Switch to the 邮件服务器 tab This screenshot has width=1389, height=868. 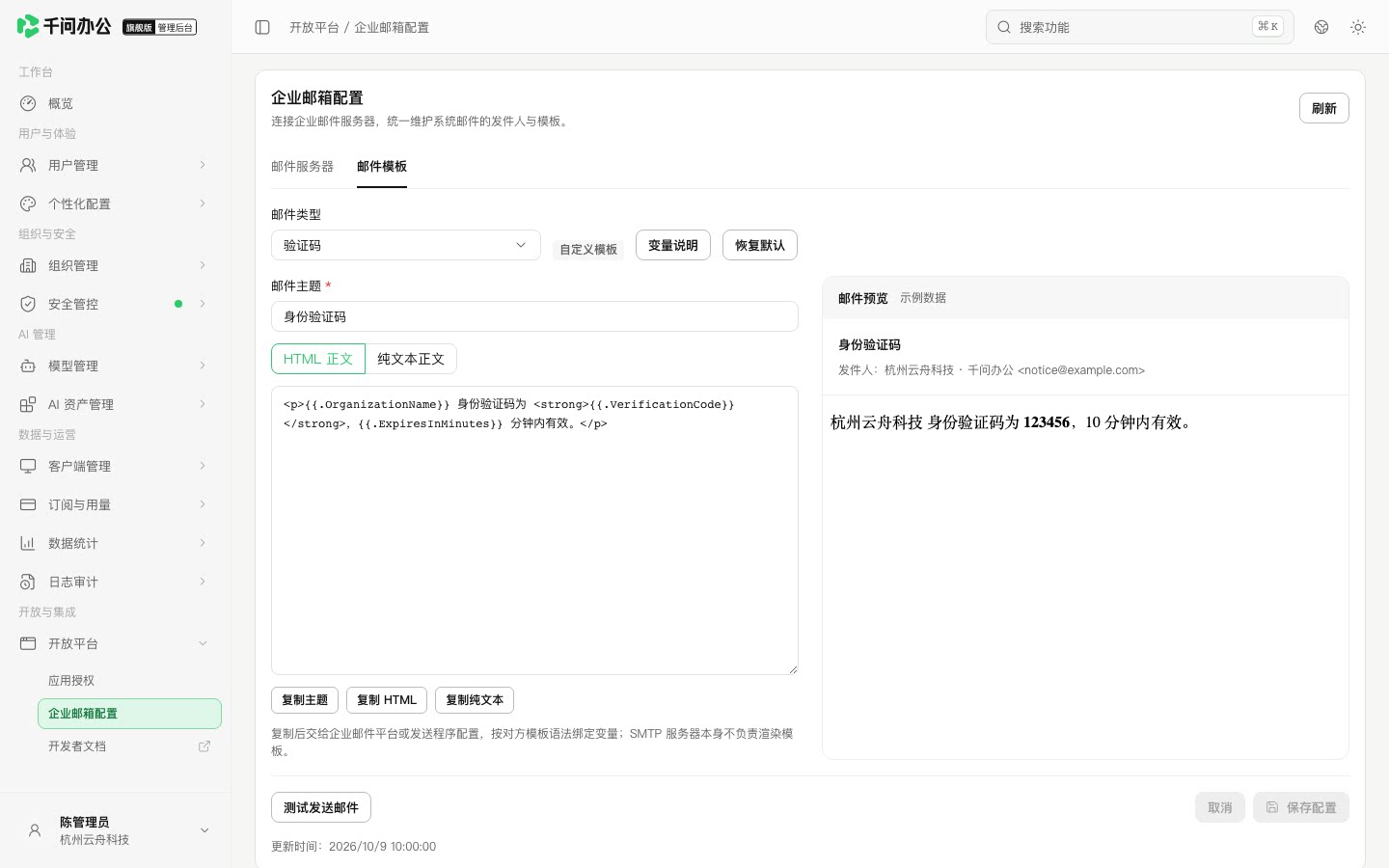pos(302,167)
